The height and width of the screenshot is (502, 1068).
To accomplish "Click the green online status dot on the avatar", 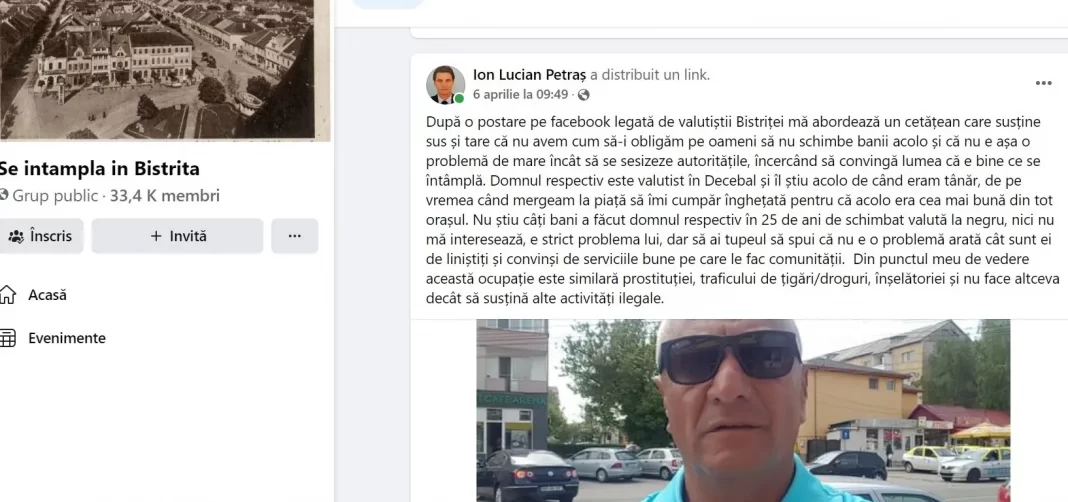I will click(459, 99).
